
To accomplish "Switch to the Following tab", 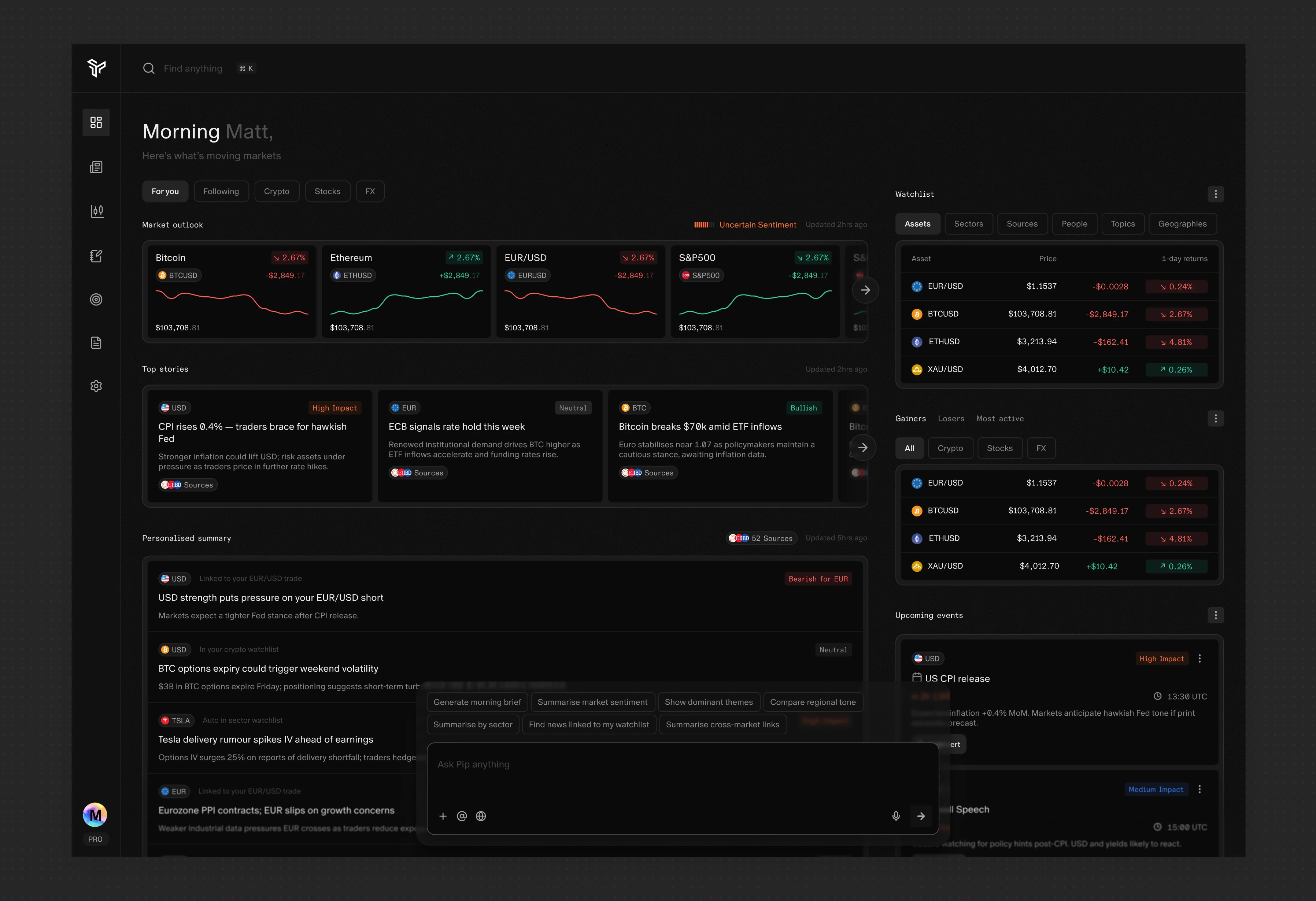I will pos(221,191).
